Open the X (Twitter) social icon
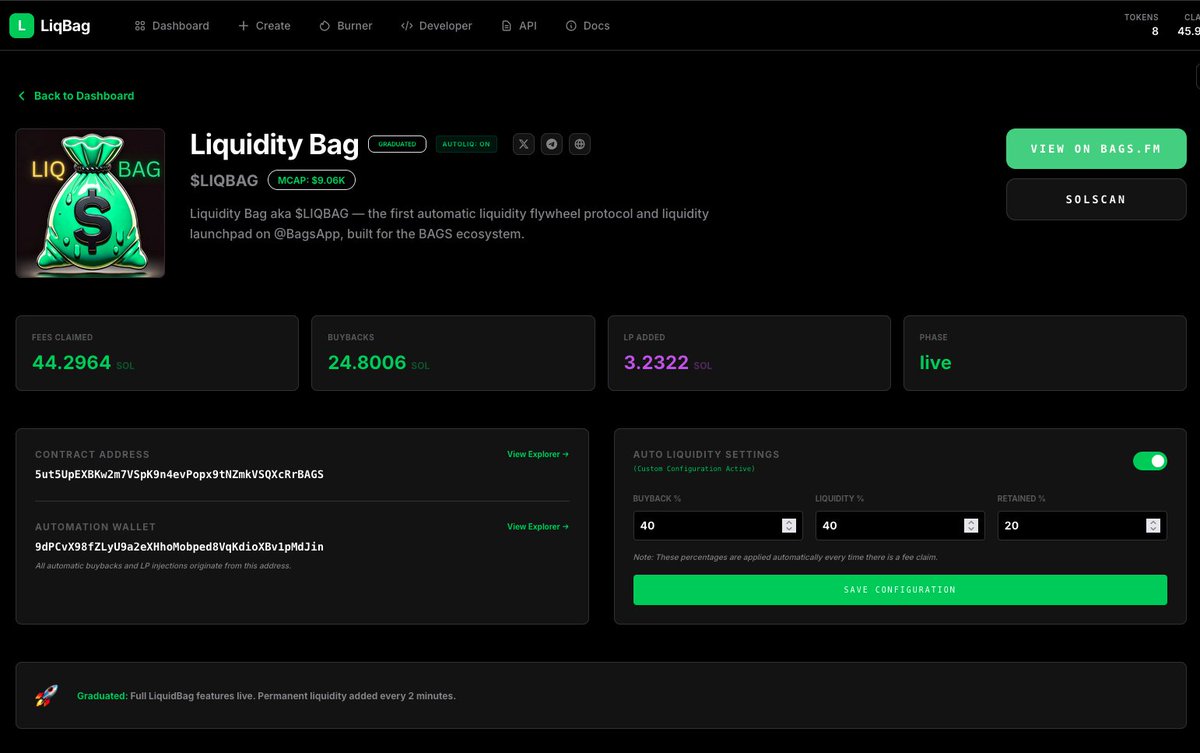The width and height of the screenshot is (1200, 753). point(524,144)
